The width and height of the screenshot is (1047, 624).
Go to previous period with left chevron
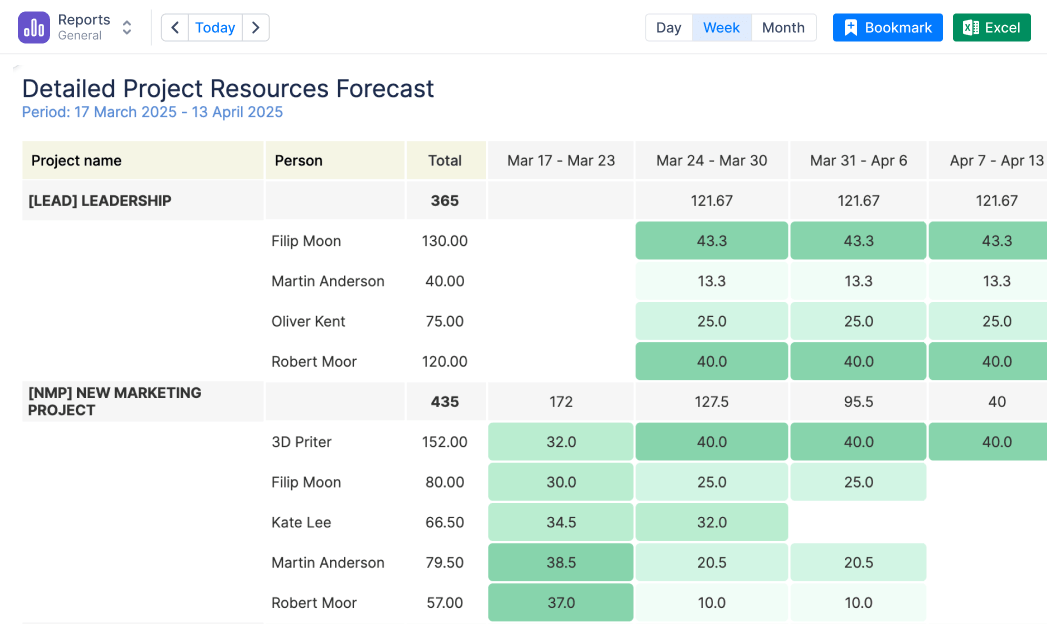(x=175, y=27)
